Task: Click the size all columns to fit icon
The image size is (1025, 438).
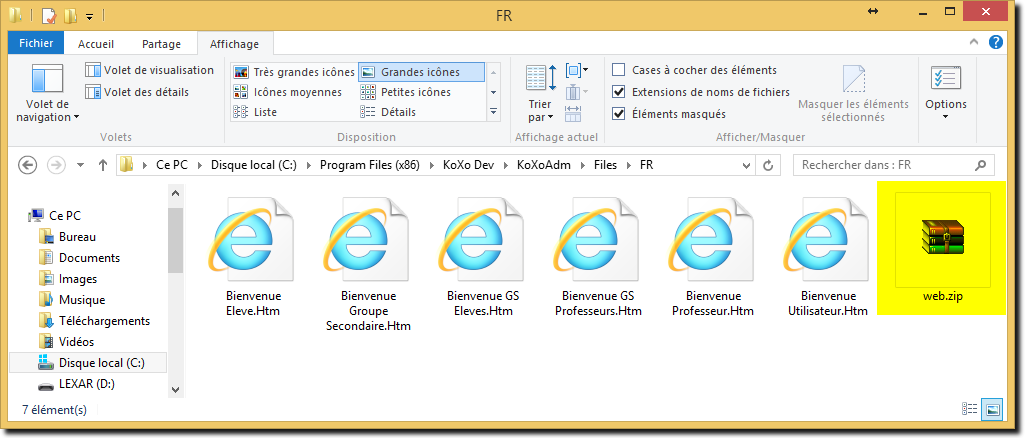Action: 573,113
